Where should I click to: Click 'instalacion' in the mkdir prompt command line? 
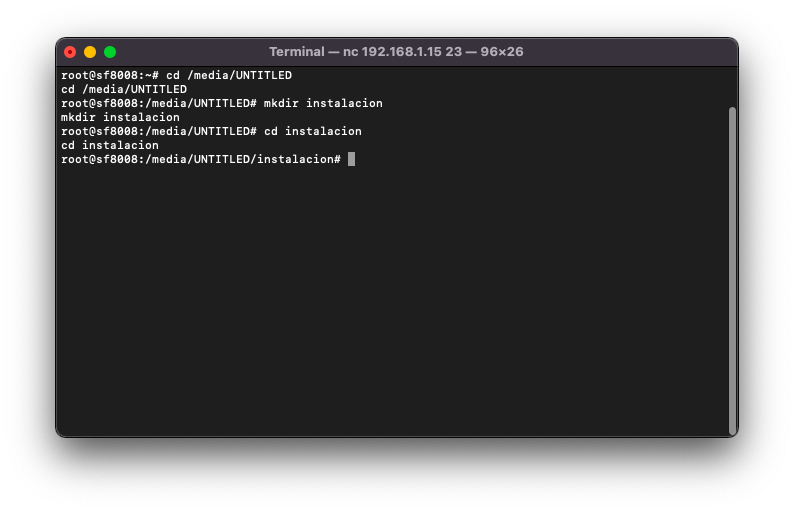(344, 103)
